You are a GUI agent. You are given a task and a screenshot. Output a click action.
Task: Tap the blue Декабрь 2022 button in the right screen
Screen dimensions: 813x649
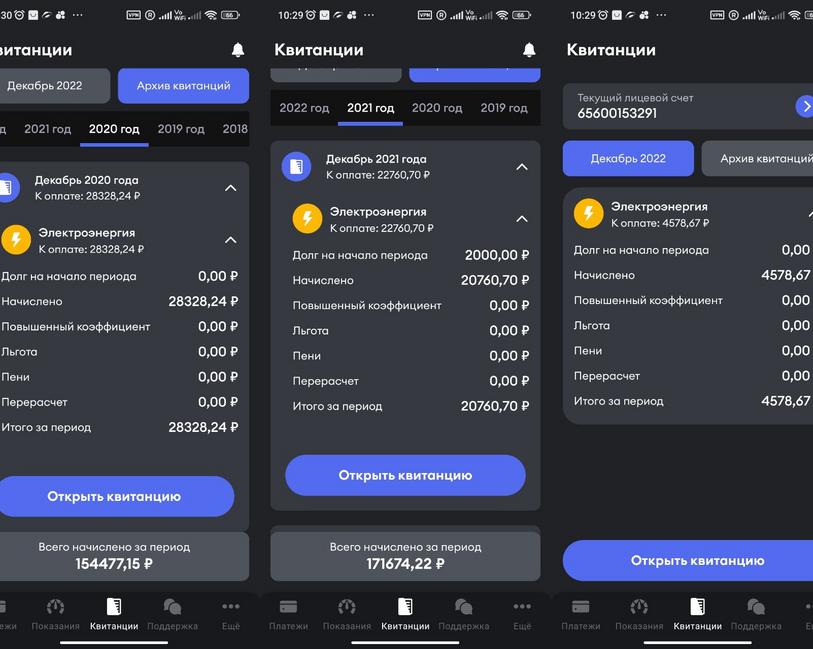click(x=628, y=159)
